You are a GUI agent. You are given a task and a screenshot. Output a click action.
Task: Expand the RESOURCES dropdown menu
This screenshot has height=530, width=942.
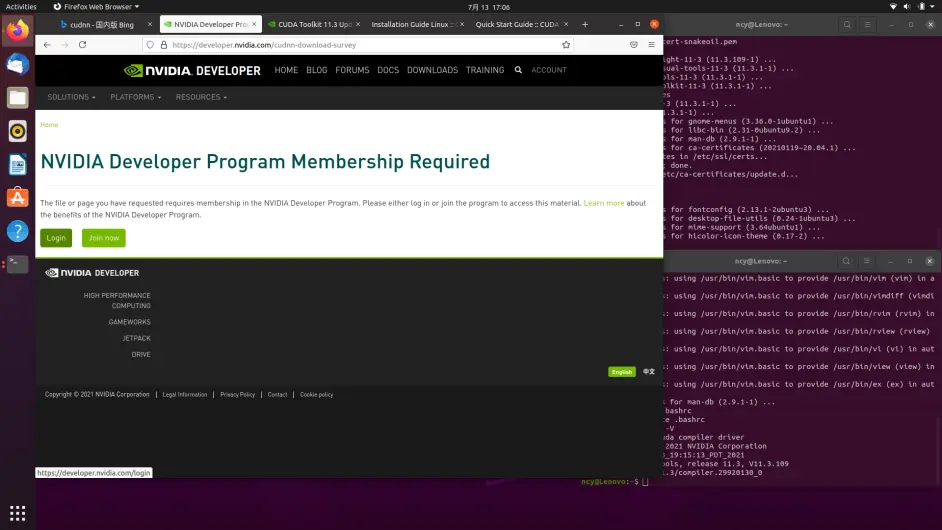[x=201, y=97]
